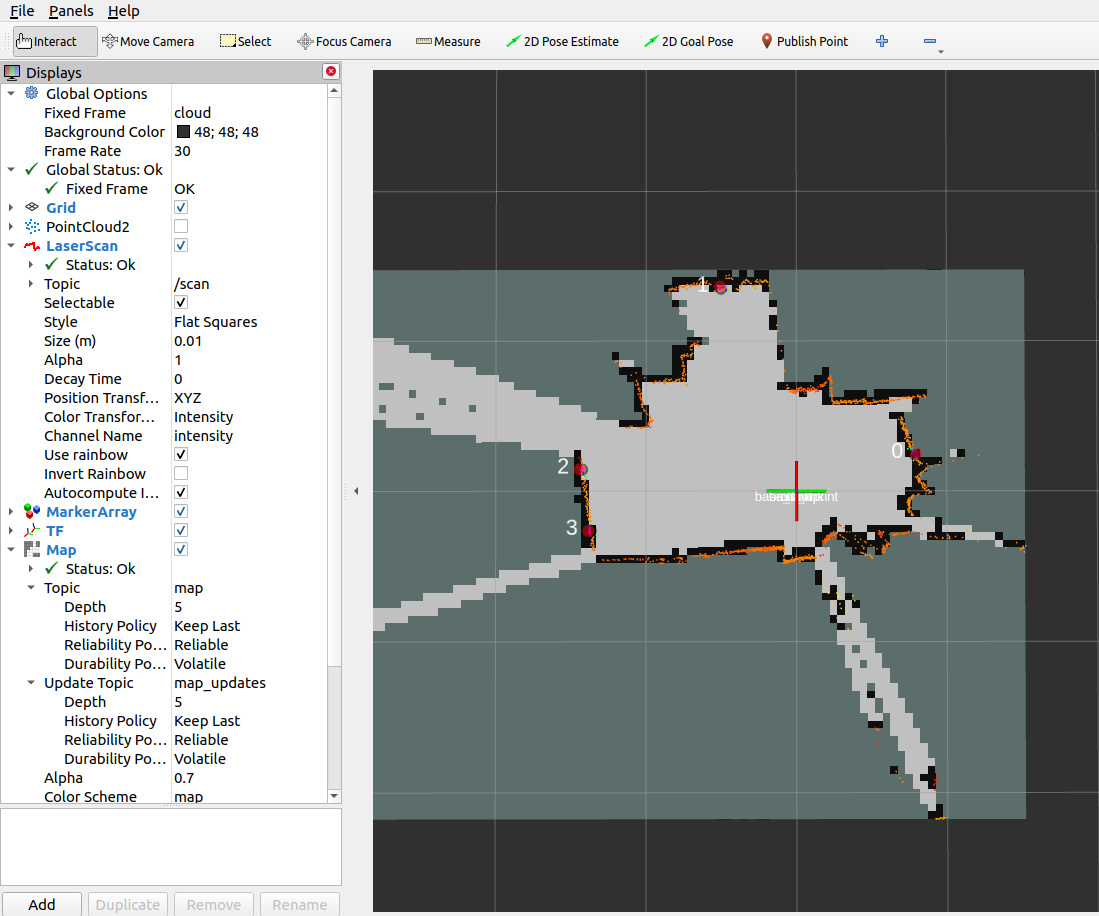Activate the Move Camera tool
The width and height of the screenshot is (1099, 916).
[x=148, y=41]
